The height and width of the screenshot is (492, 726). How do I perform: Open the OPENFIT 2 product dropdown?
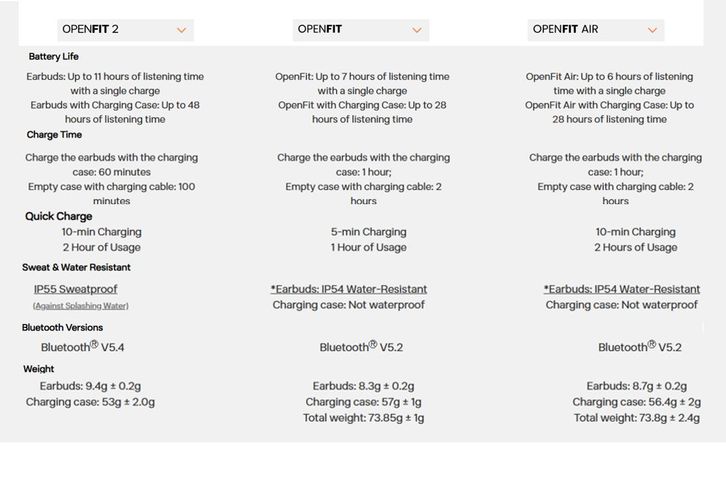(x=122, y=30)
